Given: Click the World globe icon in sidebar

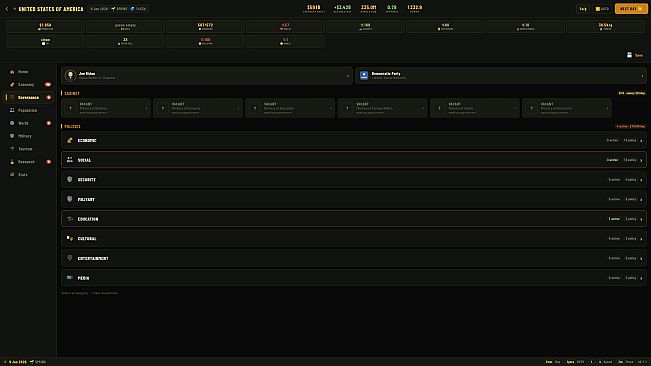Looking at the screenshot, I should tap(12, 123).
